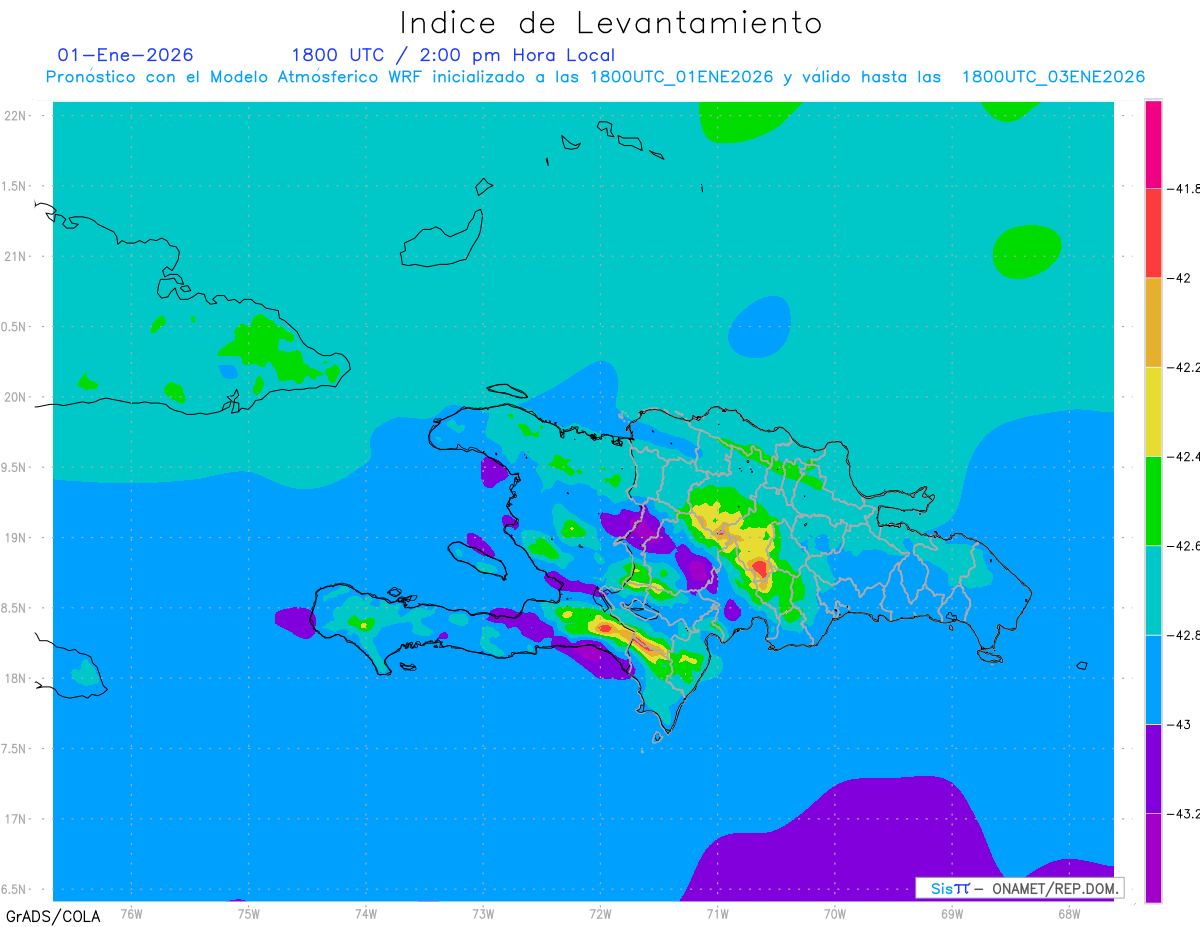
Task: Click the '76W' longitude label
Action: click(x=131, y=914)
